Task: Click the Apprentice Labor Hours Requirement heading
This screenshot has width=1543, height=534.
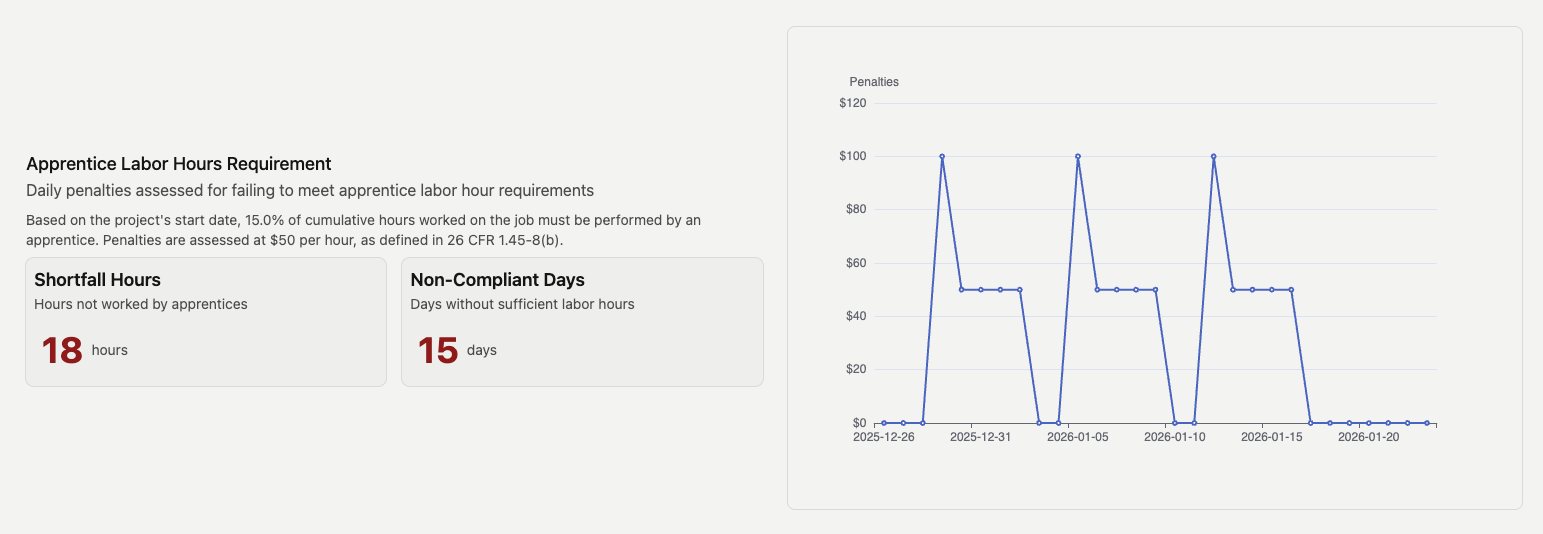Action: click(x=179, y=164)
